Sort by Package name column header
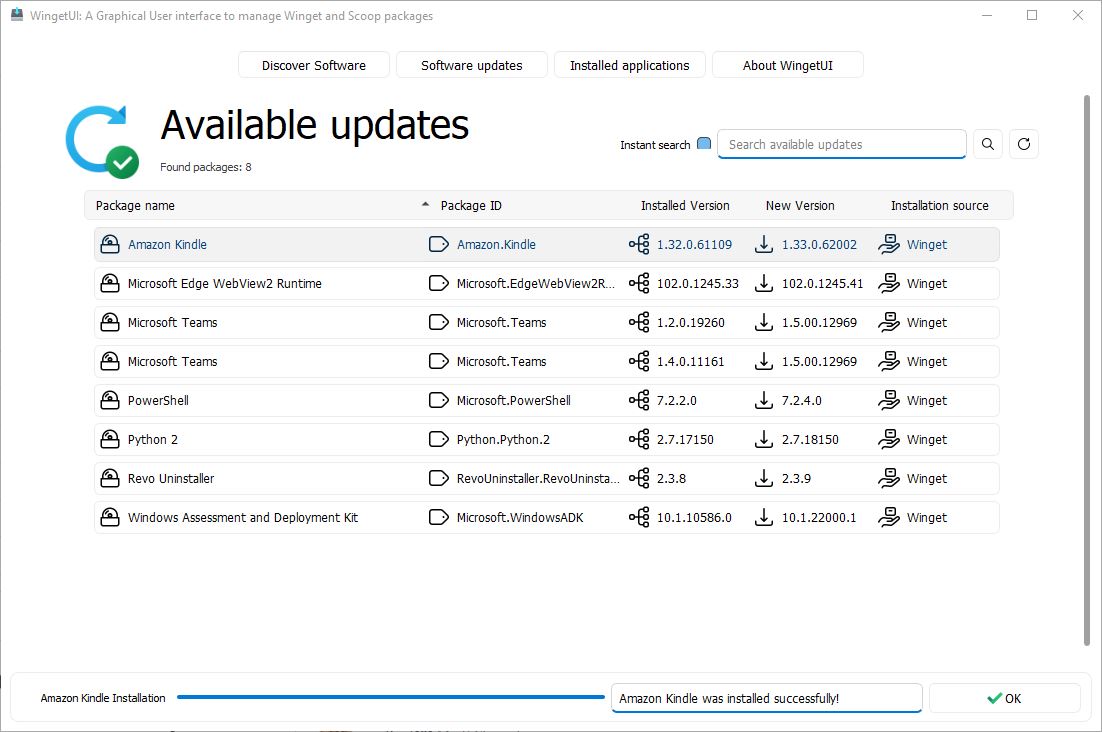 coord(135,206)
